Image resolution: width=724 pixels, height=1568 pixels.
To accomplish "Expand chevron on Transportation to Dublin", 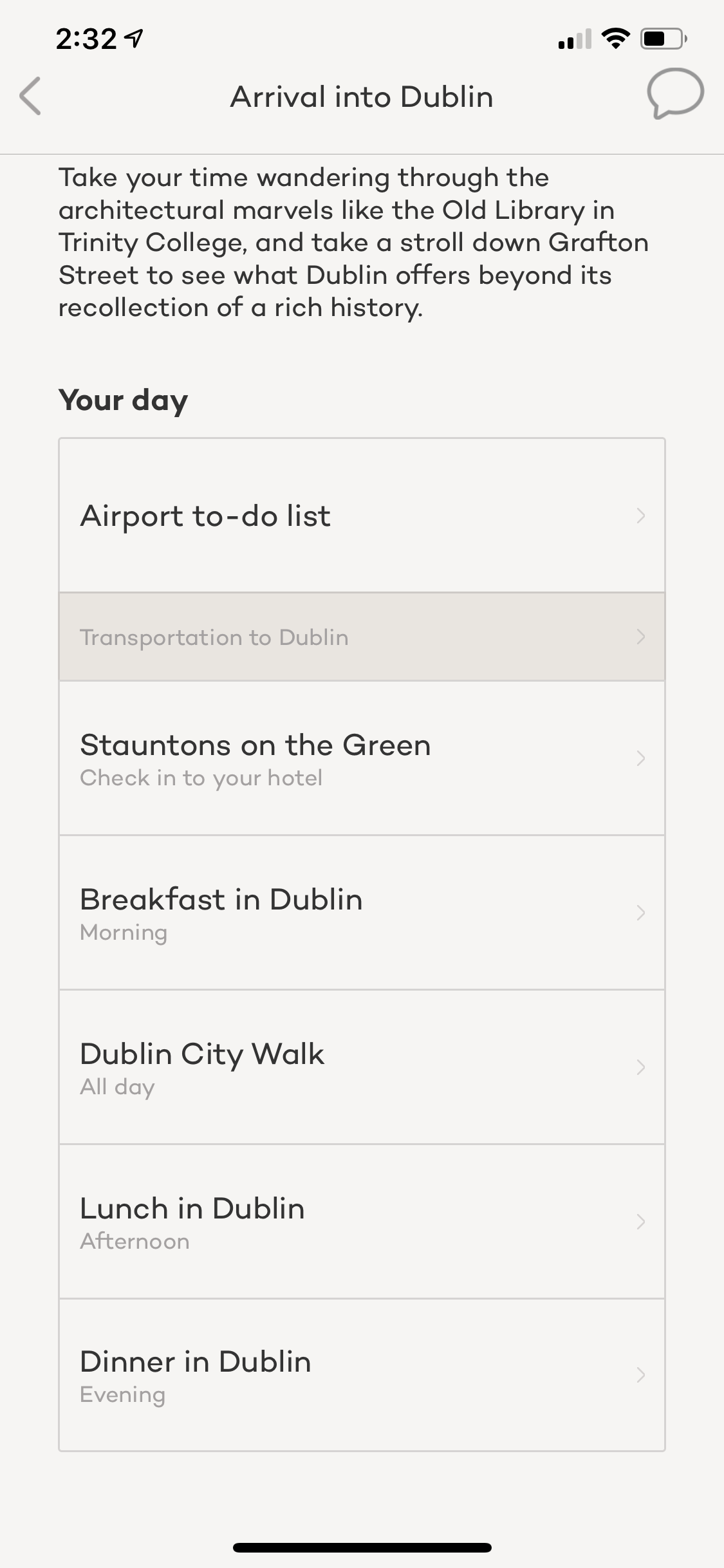I will pos(640,637).
